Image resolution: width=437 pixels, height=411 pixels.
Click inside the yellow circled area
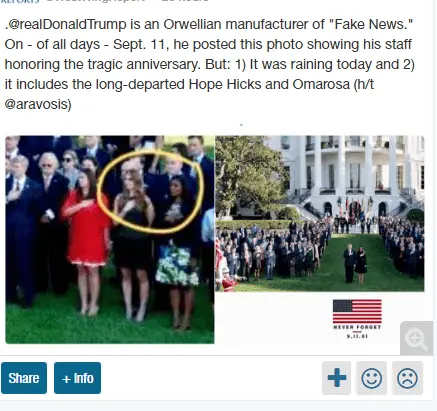pyautogui.click(x=150, y=192)
